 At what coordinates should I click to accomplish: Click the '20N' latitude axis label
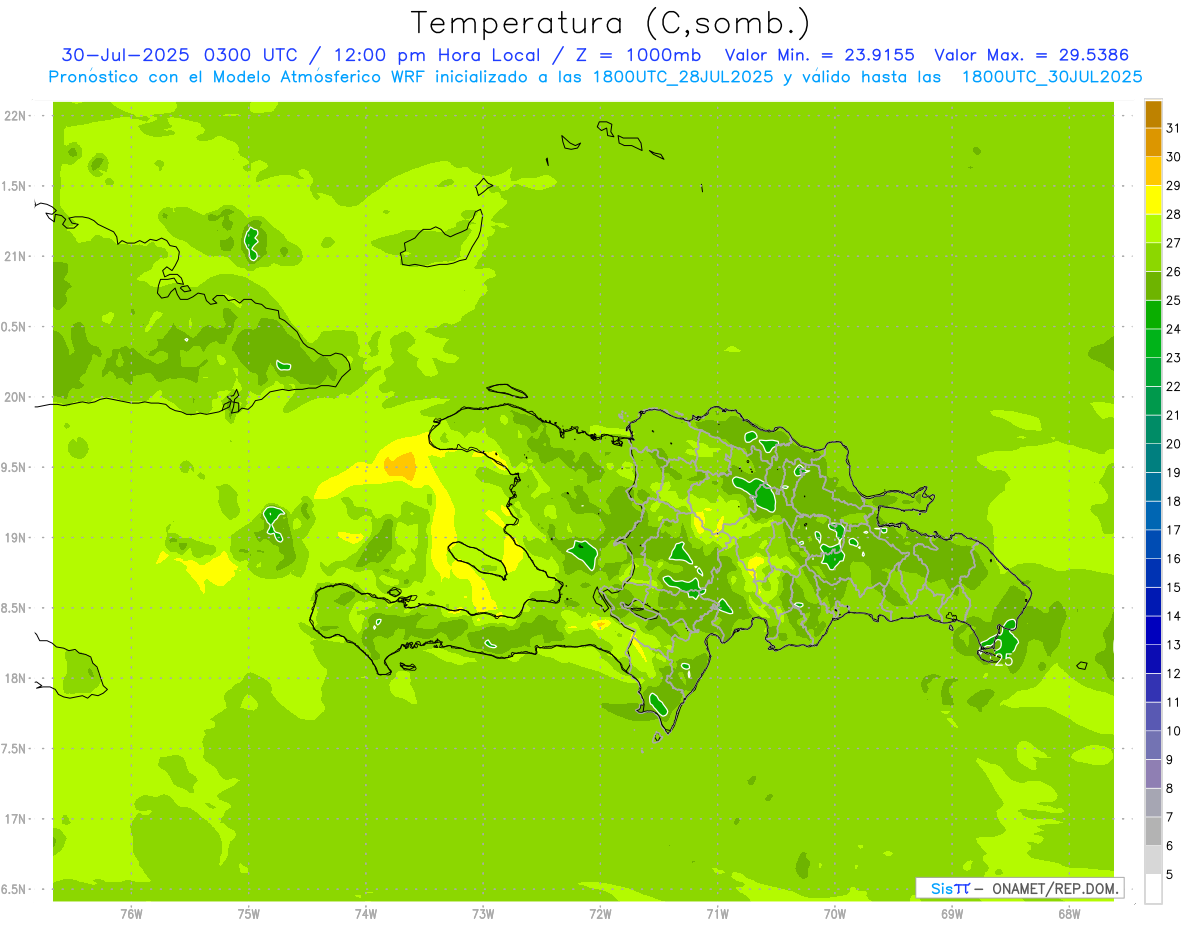pyautogui.click(x=15, y=397)
